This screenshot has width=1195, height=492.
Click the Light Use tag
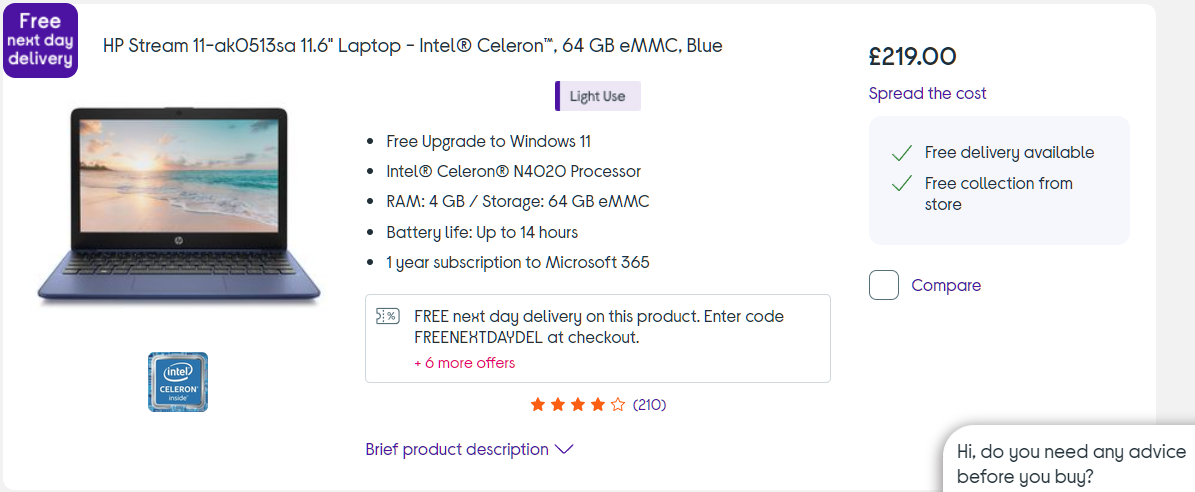pyautogui.click(x=598, y=96)
